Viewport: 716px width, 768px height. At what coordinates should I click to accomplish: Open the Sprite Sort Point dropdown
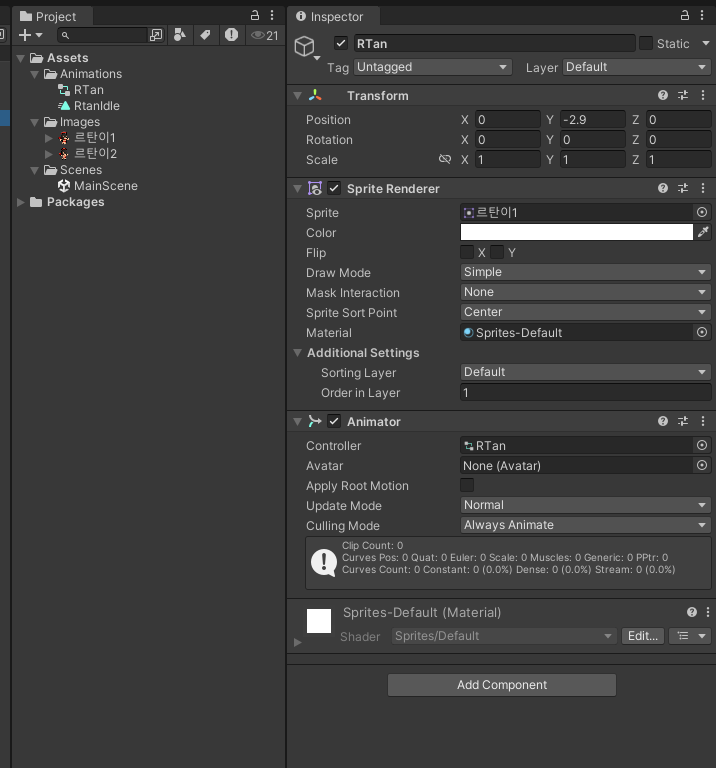[x=585, y=312]
